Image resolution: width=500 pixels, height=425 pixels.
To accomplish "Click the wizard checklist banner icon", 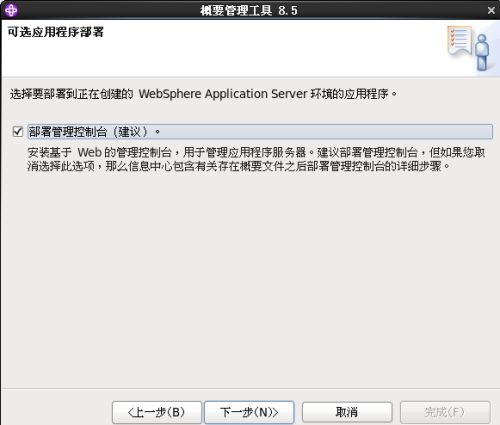I will tap(469, 48).
